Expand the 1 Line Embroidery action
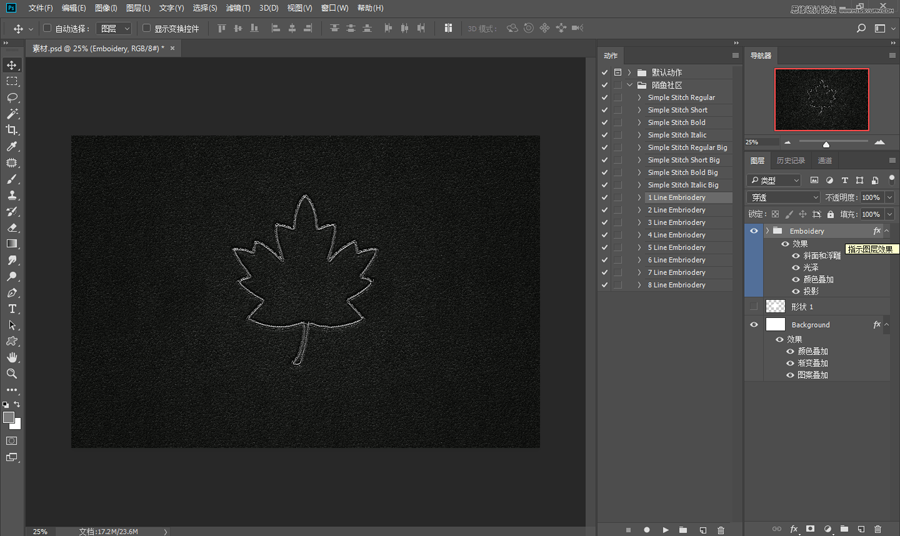Image resolution: width=900 pixels, height=536 pixels. [639, 198]
